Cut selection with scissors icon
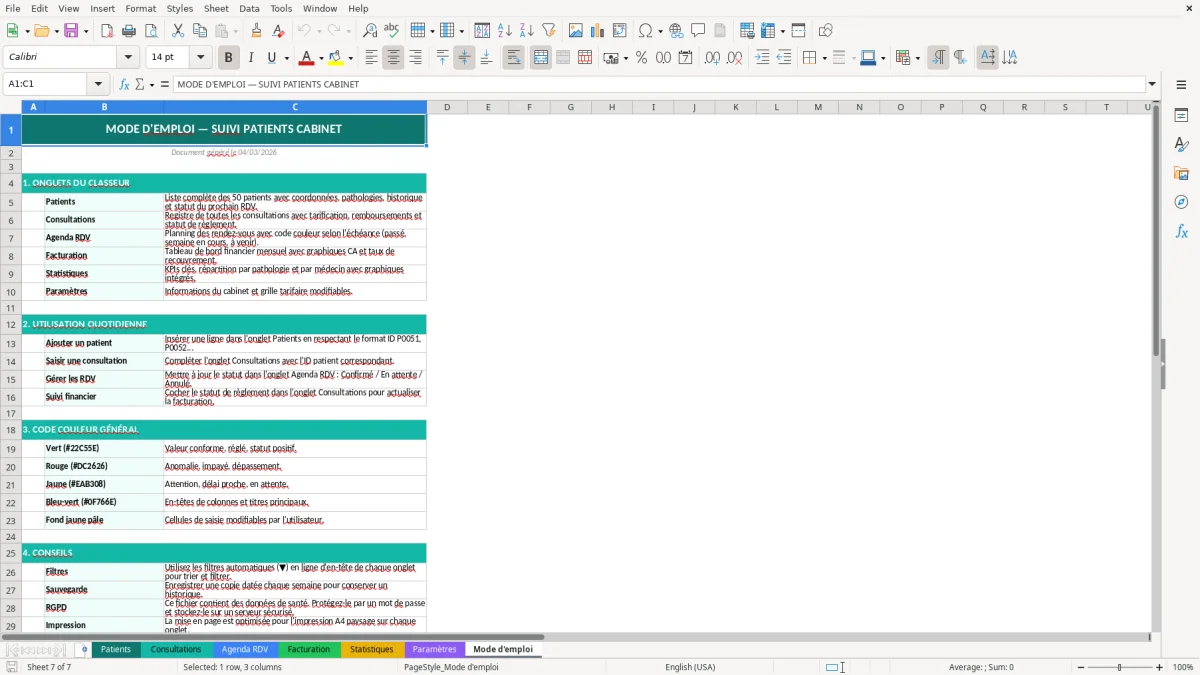This screenshot has width=1200, height=675. 177,31
